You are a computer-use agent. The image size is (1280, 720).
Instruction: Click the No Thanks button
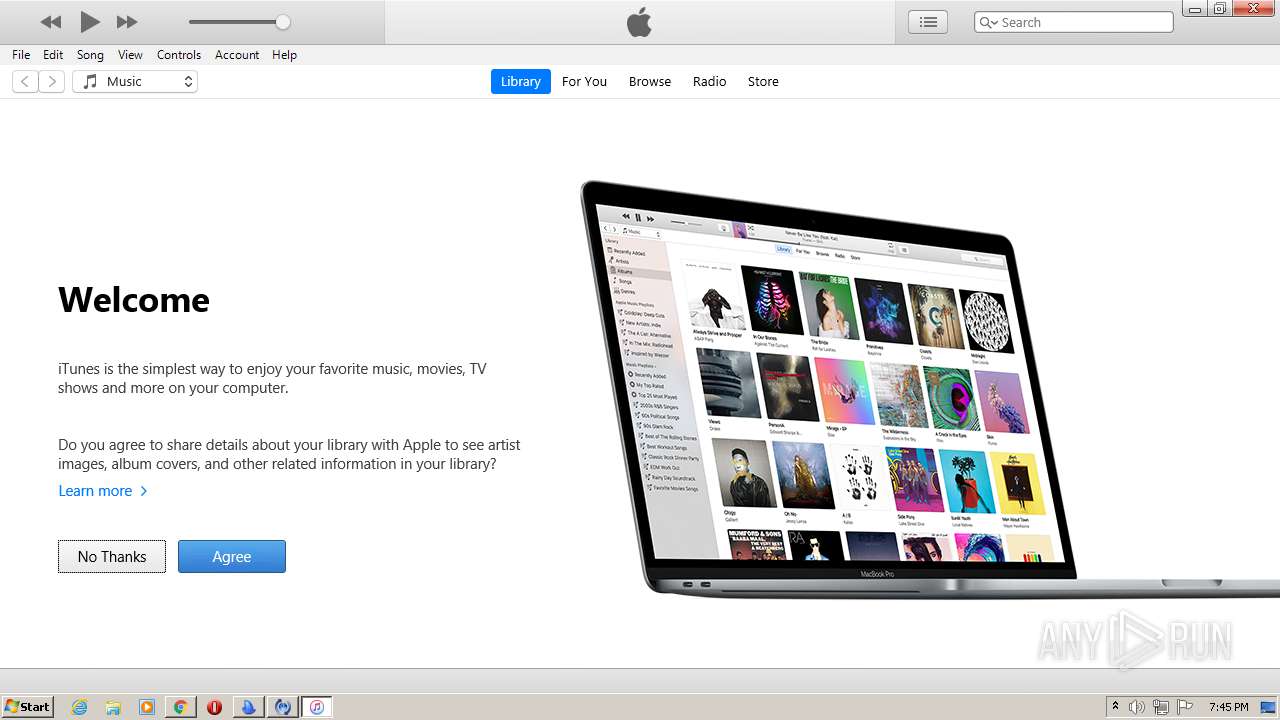[x=112, y=557]
